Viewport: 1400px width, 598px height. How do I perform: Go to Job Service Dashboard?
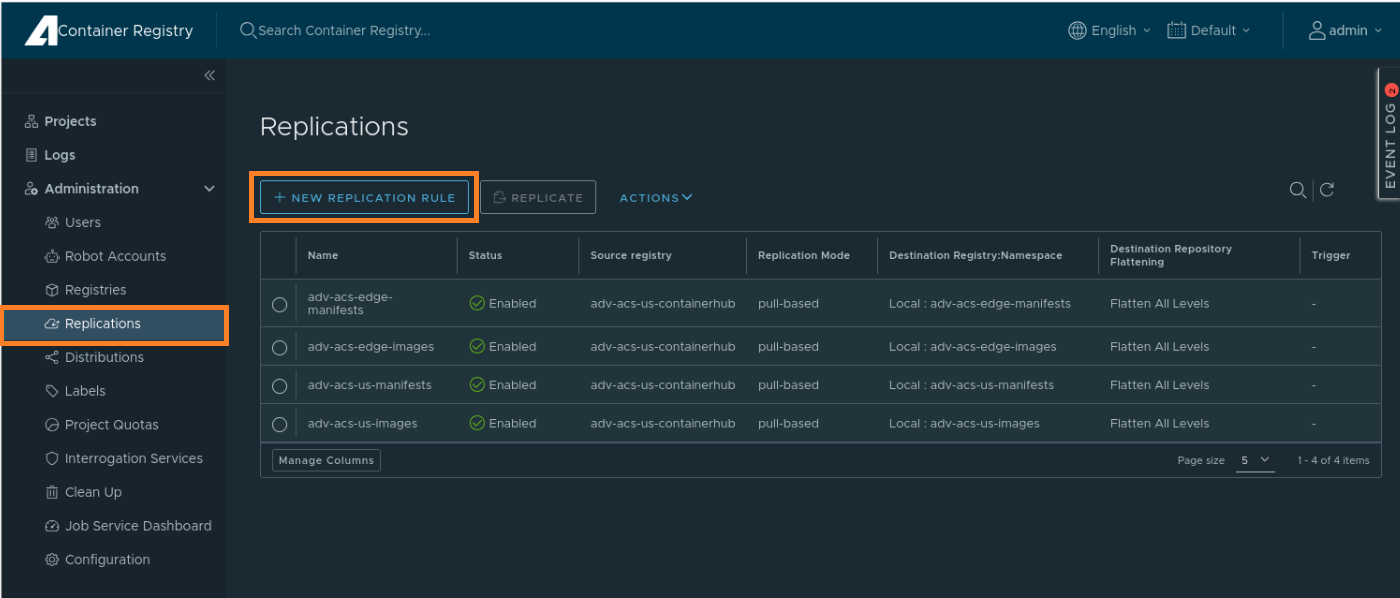pos(138,526)
